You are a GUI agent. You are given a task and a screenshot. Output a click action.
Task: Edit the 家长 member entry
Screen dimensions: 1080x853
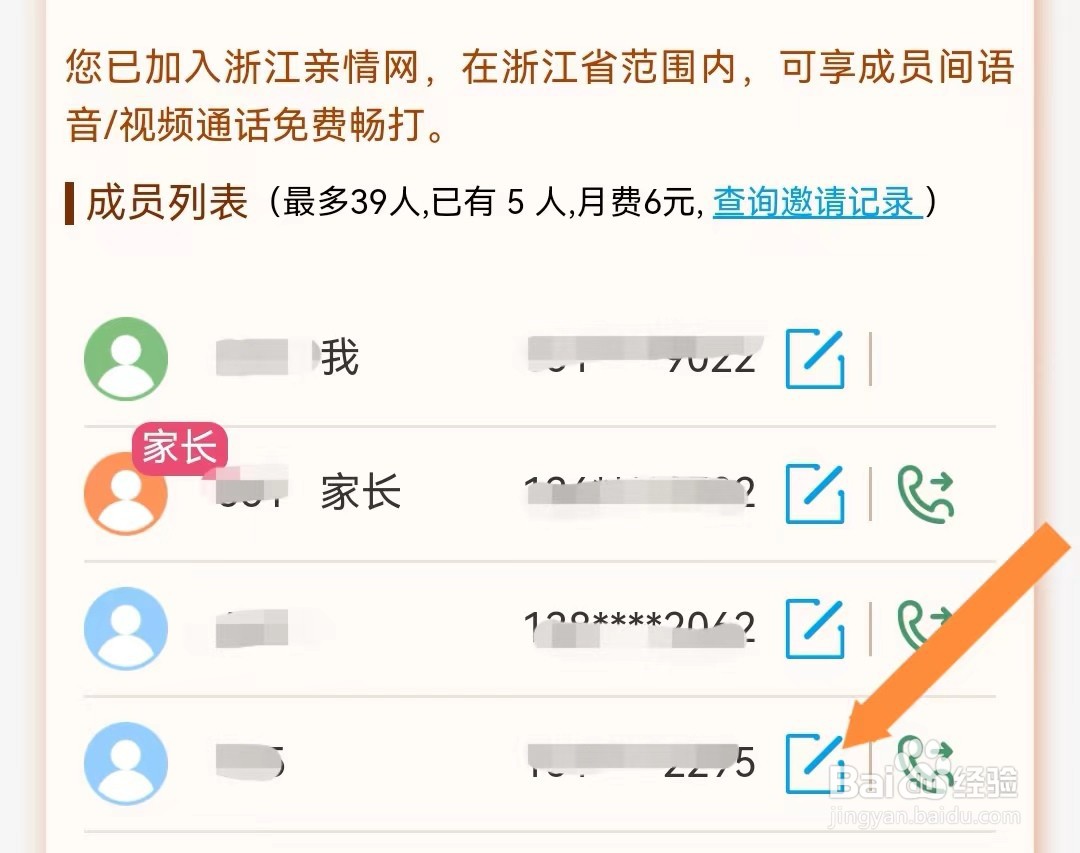816,493
